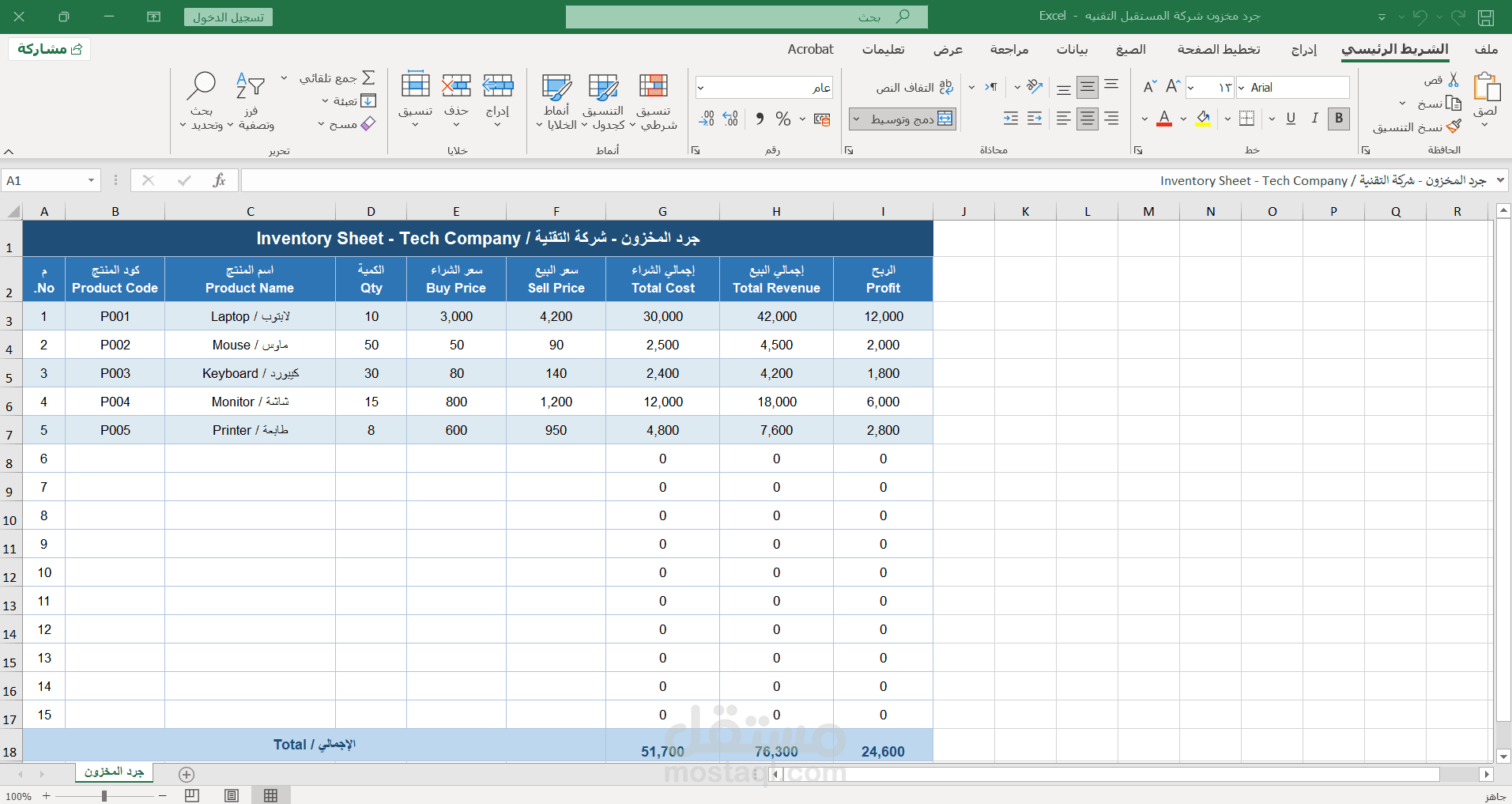
Task: Click the Format cells icon
Action: [416, 84]
